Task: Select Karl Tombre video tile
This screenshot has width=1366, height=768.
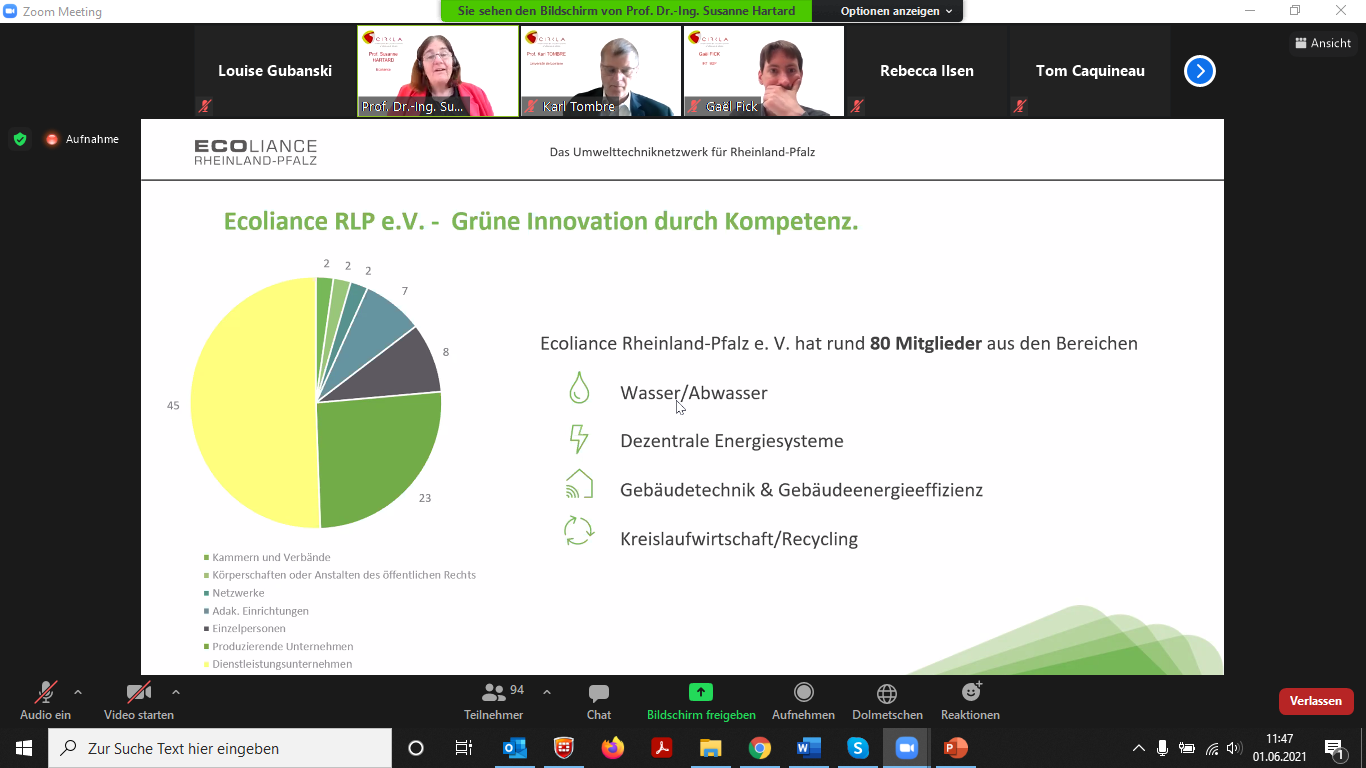Action: pyautogui.click(x=601, y=71)
